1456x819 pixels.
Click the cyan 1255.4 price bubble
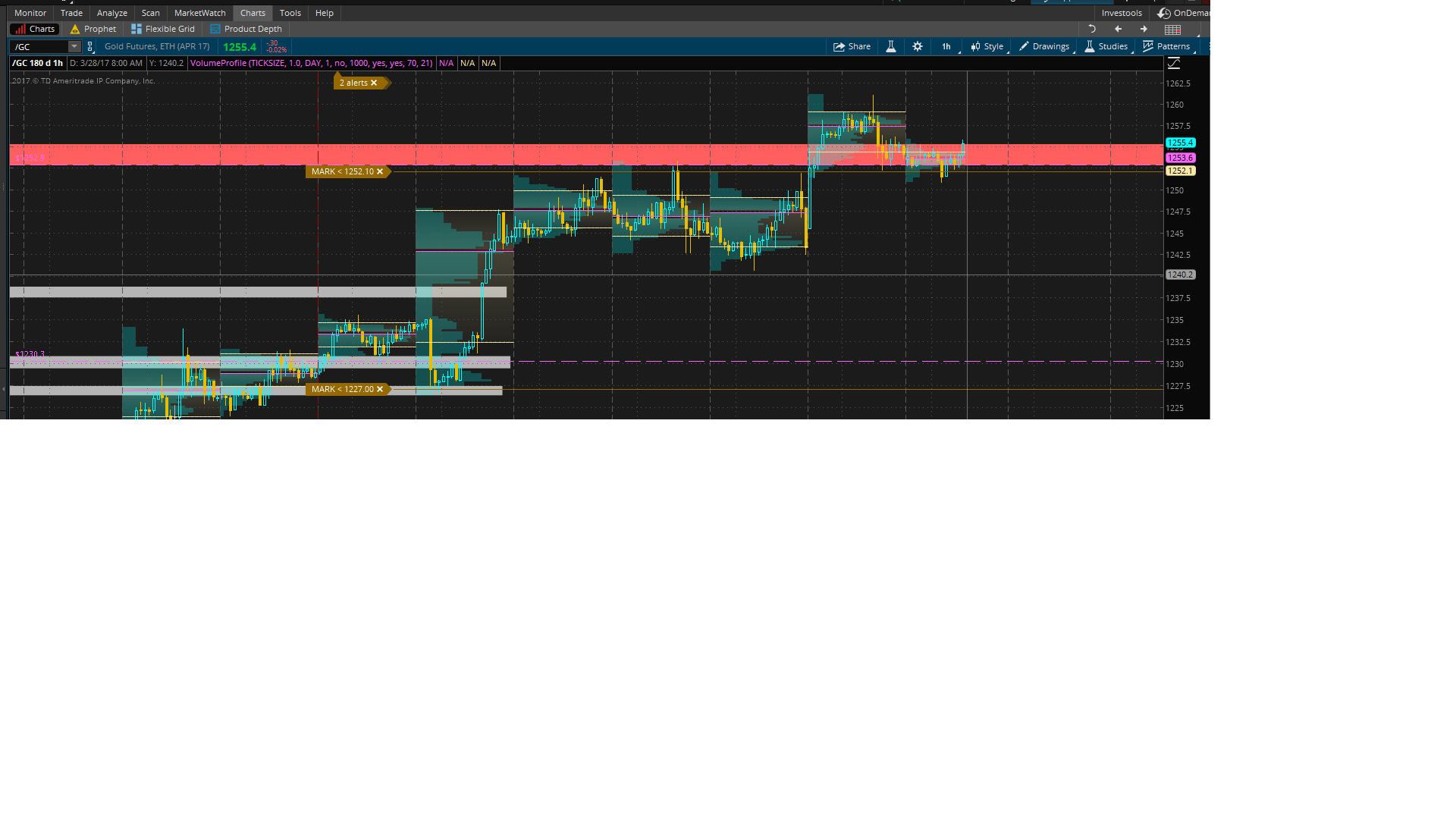tap(1181, 143)
